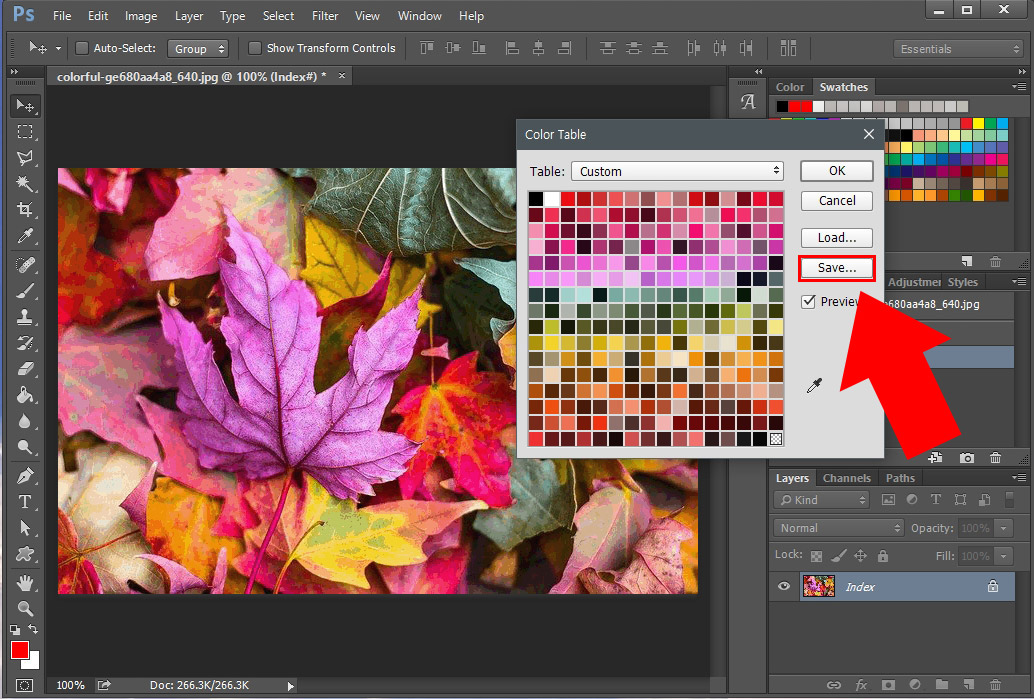Viewport: 1034px width, 699px height.
Task: Add a layer style via fx icon
Action: [x=861, y=685]
